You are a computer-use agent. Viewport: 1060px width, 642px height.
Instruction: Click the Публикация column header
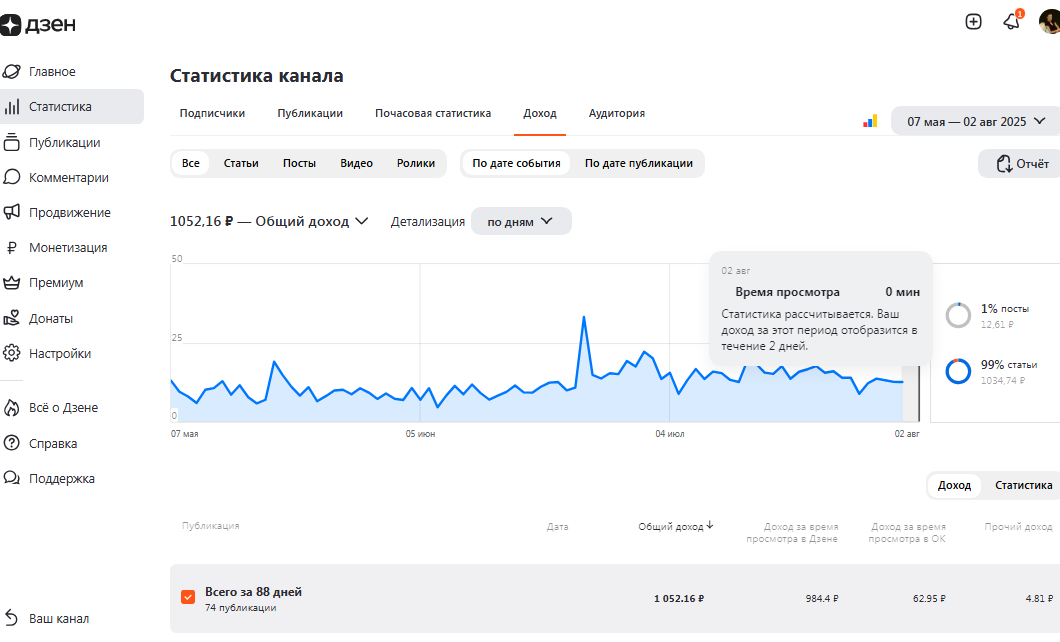click(210, 525)
